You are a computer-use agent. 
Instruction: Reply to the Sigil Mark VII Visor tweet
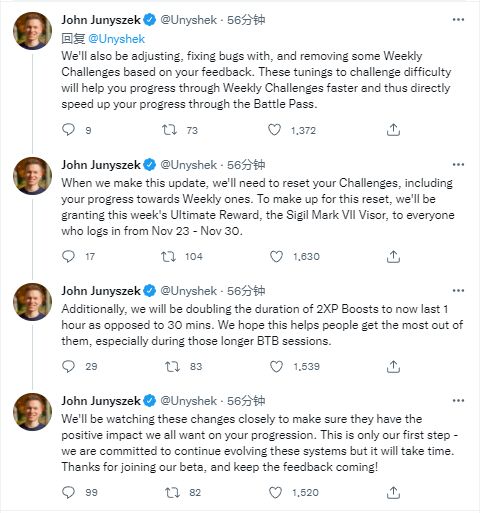[x=69, y=256]
